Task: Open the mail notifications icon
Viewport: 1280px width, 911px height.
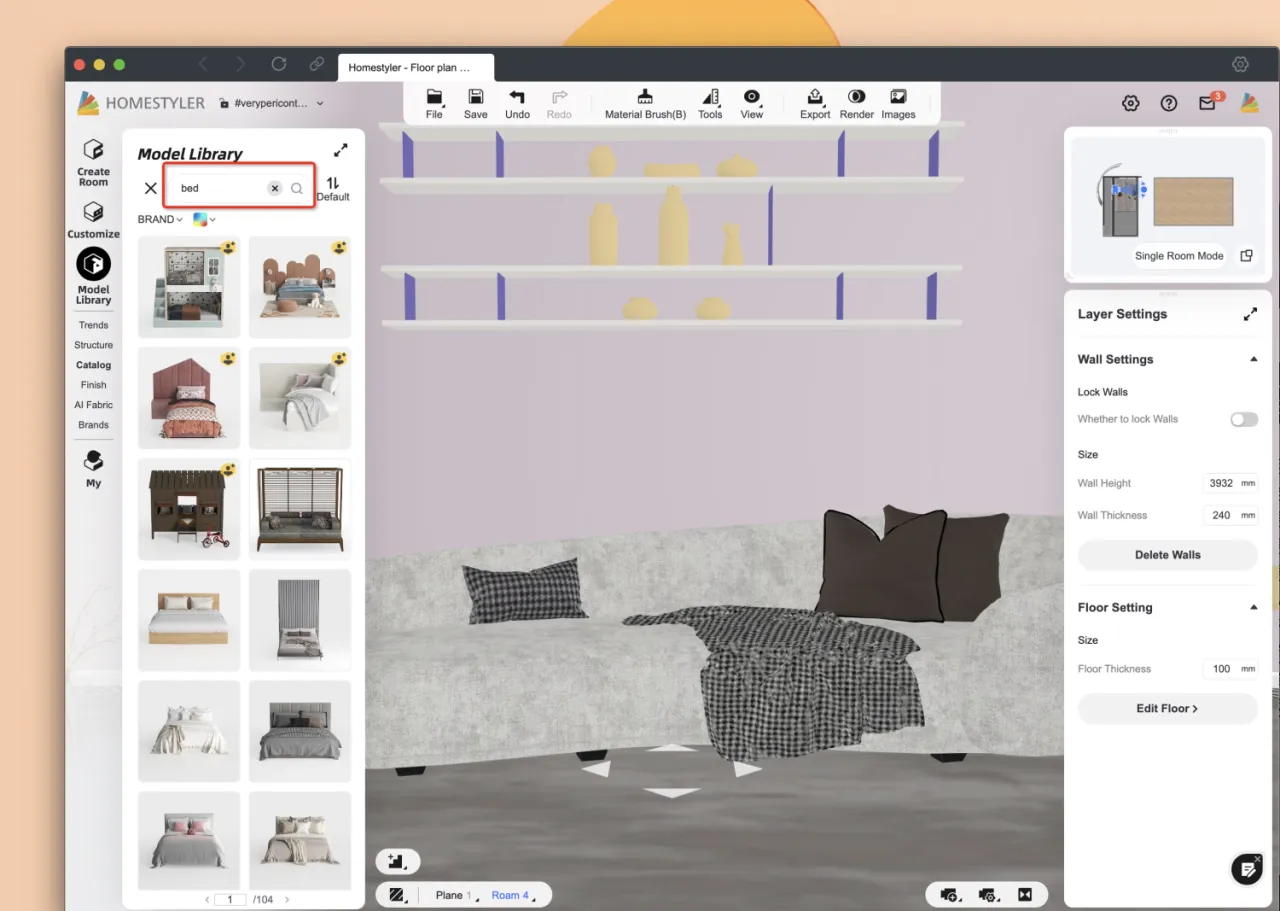Action: (x=1208, y=103)
